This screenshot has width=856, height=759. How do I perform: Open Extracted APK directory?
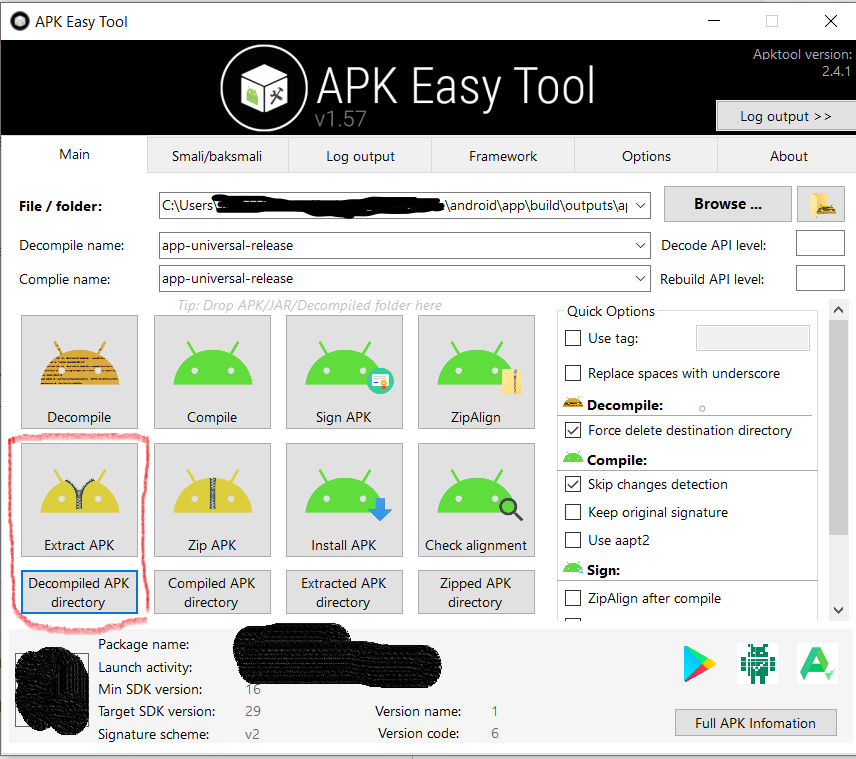(344, 592)
